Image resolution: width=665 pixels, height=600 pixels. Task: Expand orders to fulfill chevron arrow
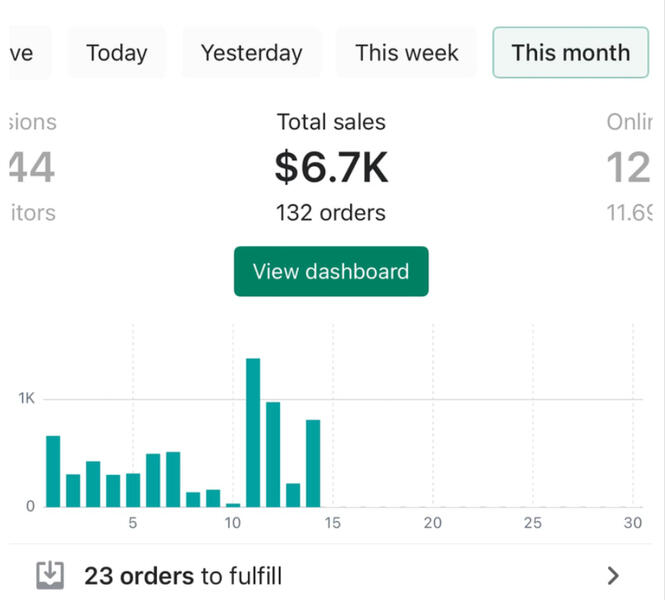pyautogui.click(x=613, y=575)
